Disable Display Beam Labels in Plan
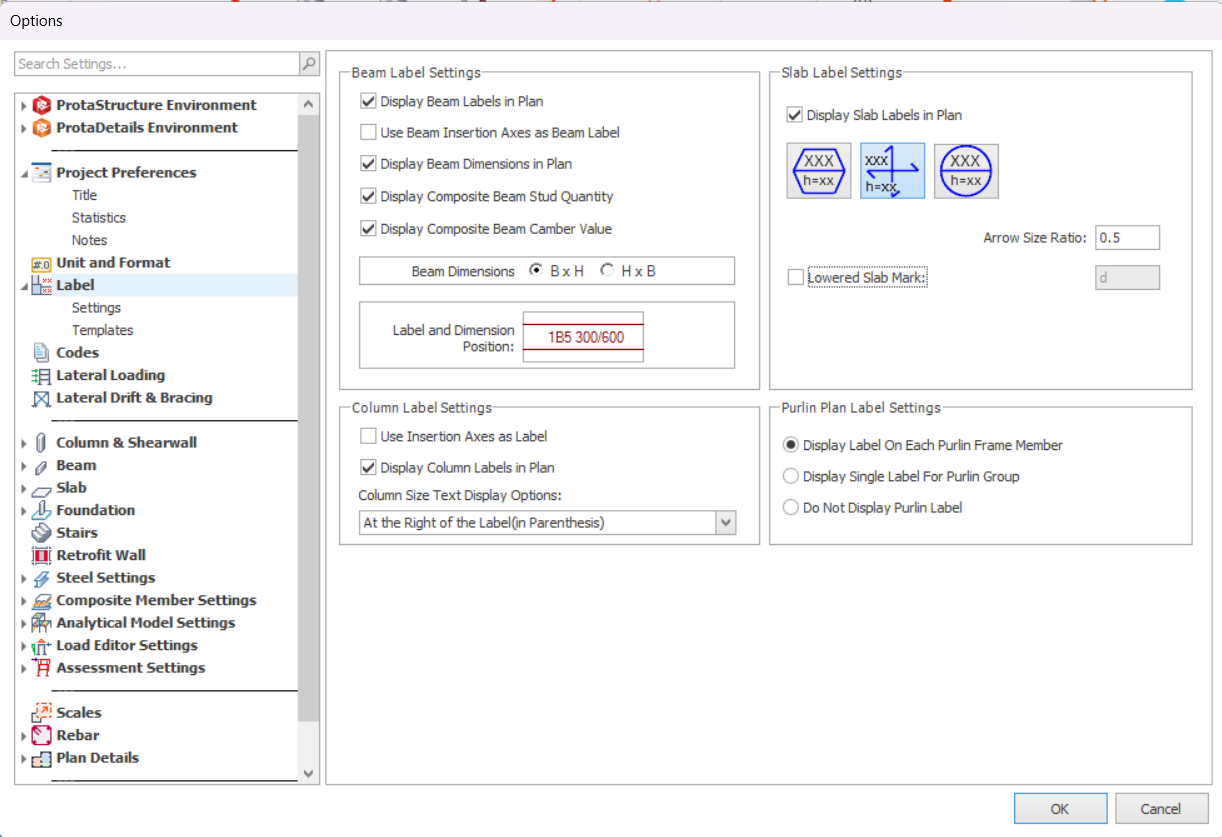Viewport: 1222px width, 837px height. coord(368,101)
